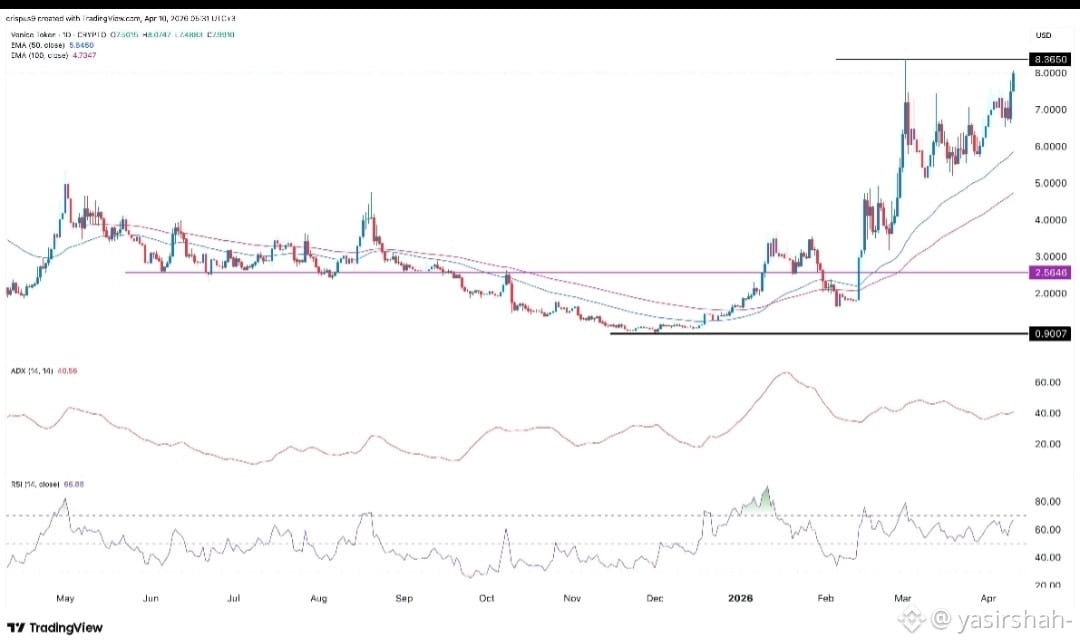The width and height of the screenshot is (1080, 644).
Task: Click the 0.9007 support level label
Action: [1050, 334]
